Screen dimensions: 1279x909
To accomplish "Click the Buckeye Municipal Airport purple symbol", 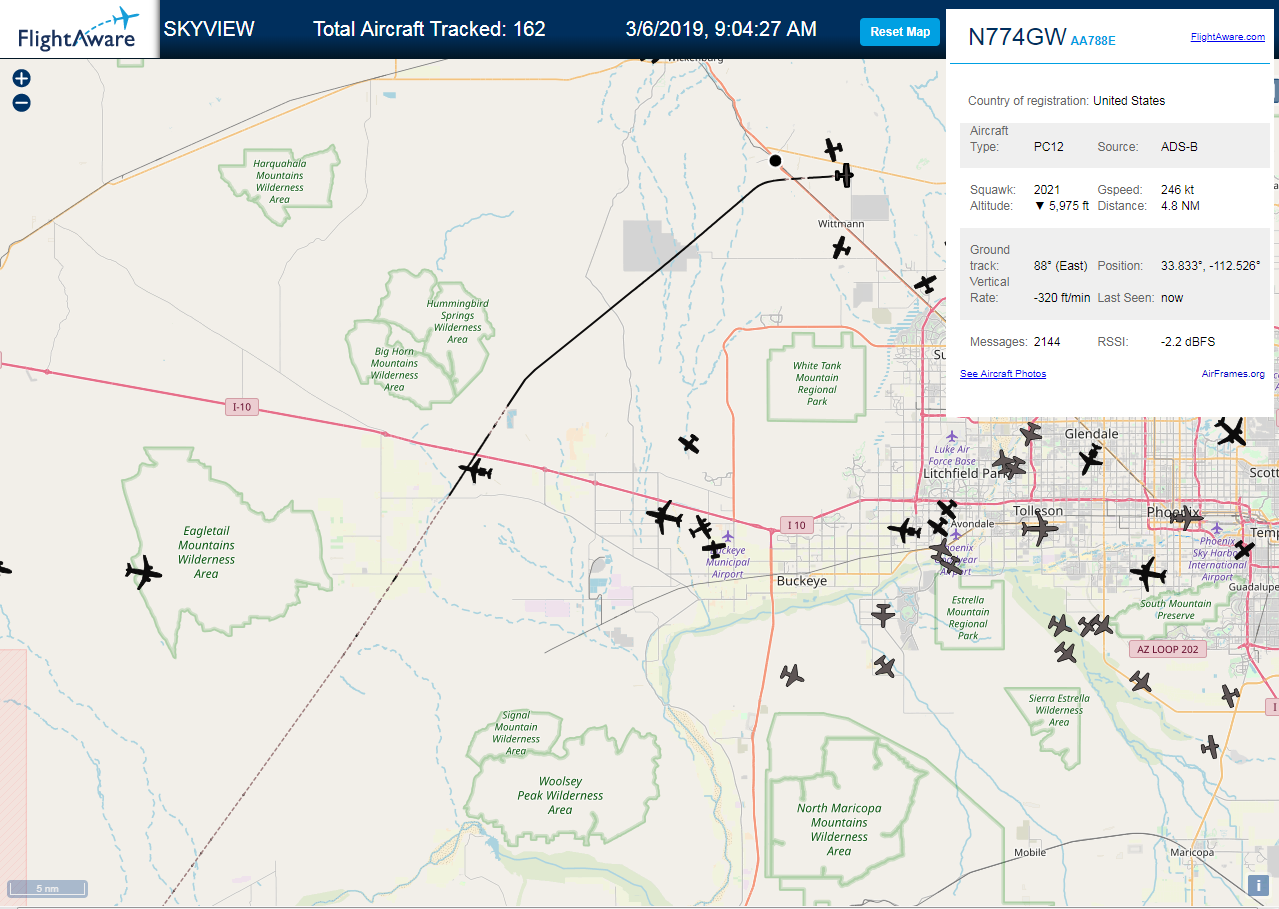I will 728,537.
